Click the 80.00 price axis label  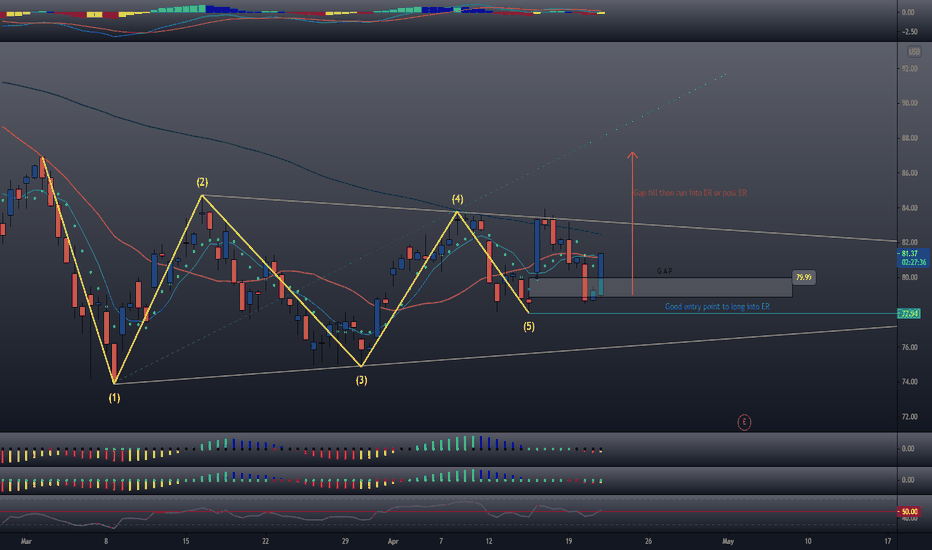coord(909,278)
